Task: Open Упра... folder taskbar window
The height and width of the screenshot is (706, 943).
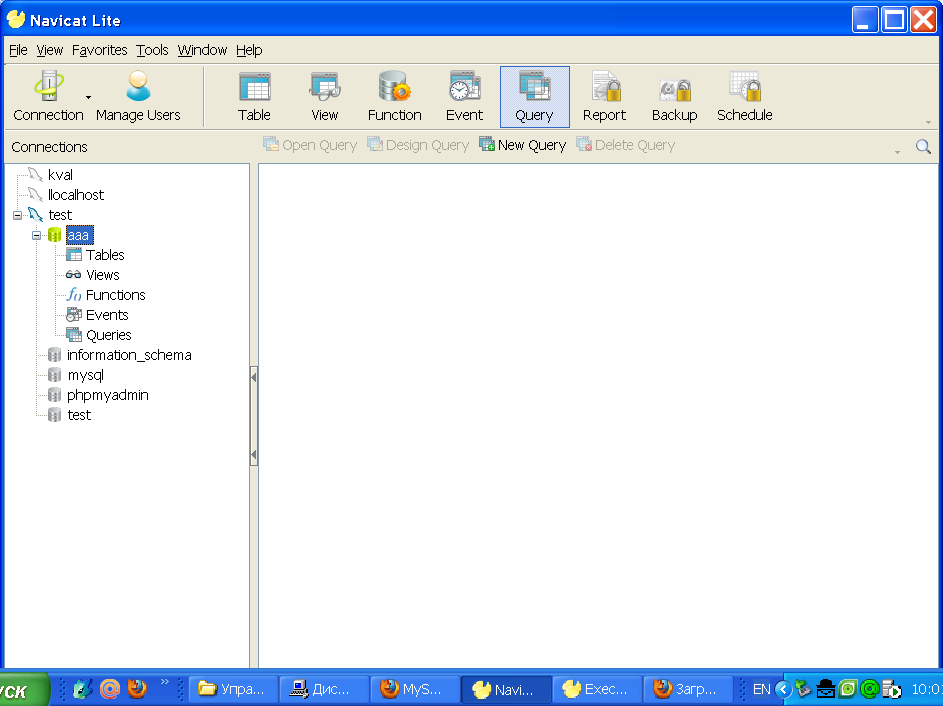Action: click(x=233, y=689)
